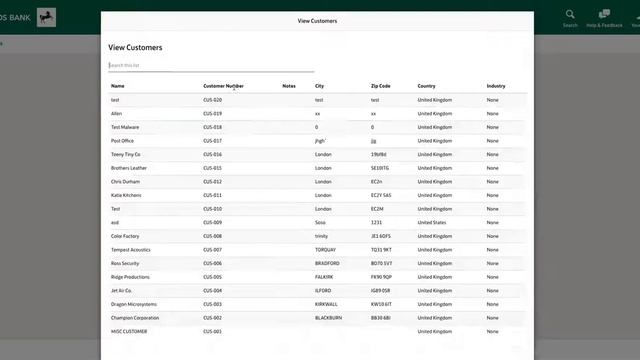
Task: Click customer number CUS-012
Action: (213, 182)
